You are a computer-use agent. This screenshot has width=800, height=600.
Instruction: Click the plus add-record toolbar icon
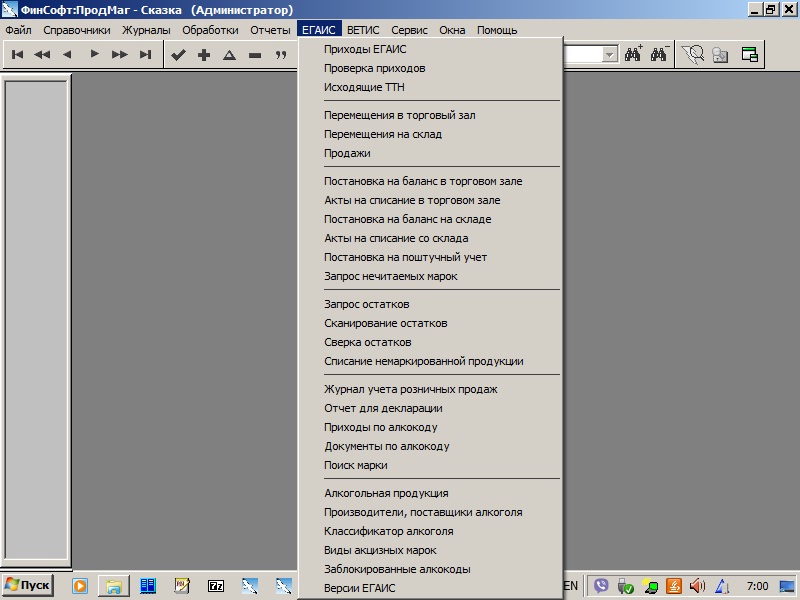(x=204, y=55)
